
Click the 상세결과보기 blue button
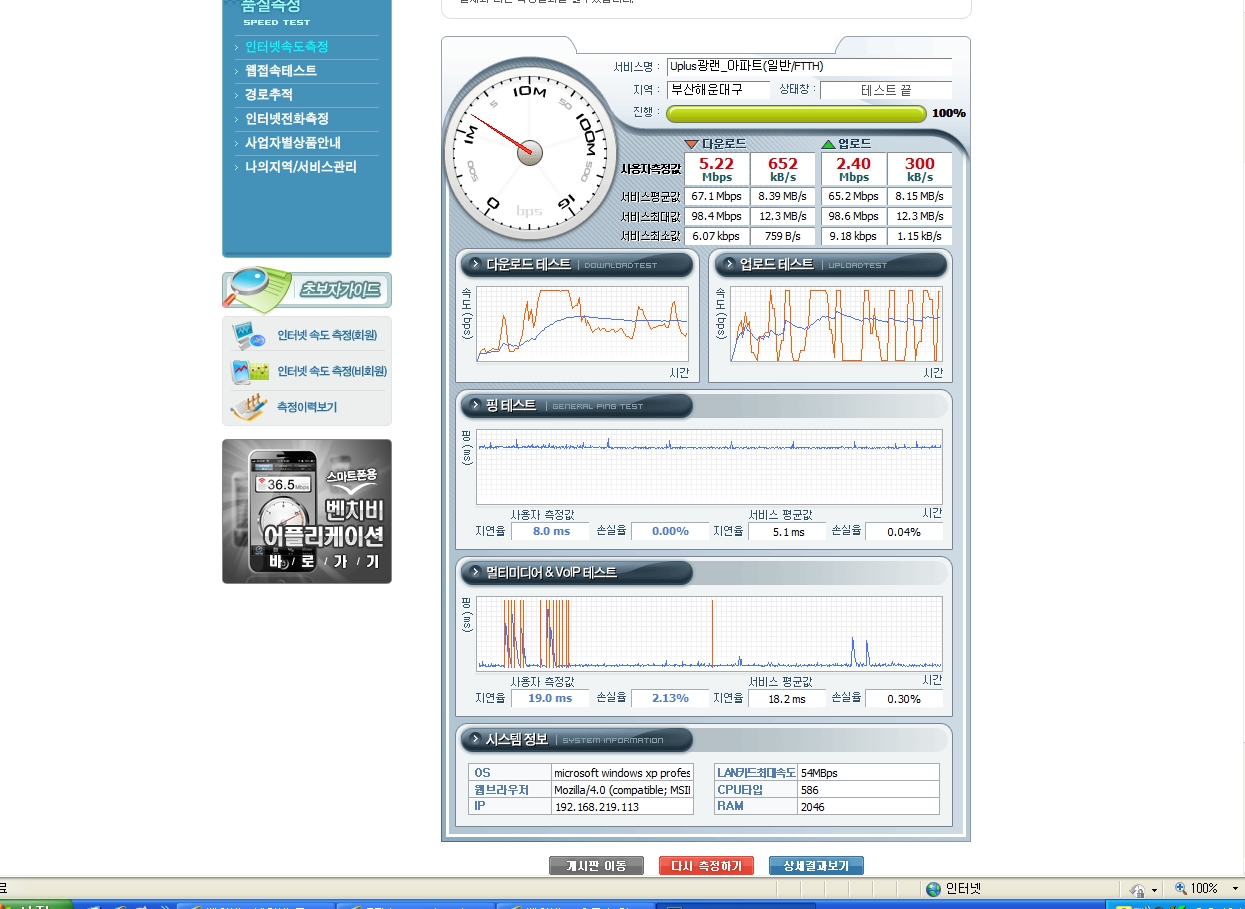(x=816, y=866)
